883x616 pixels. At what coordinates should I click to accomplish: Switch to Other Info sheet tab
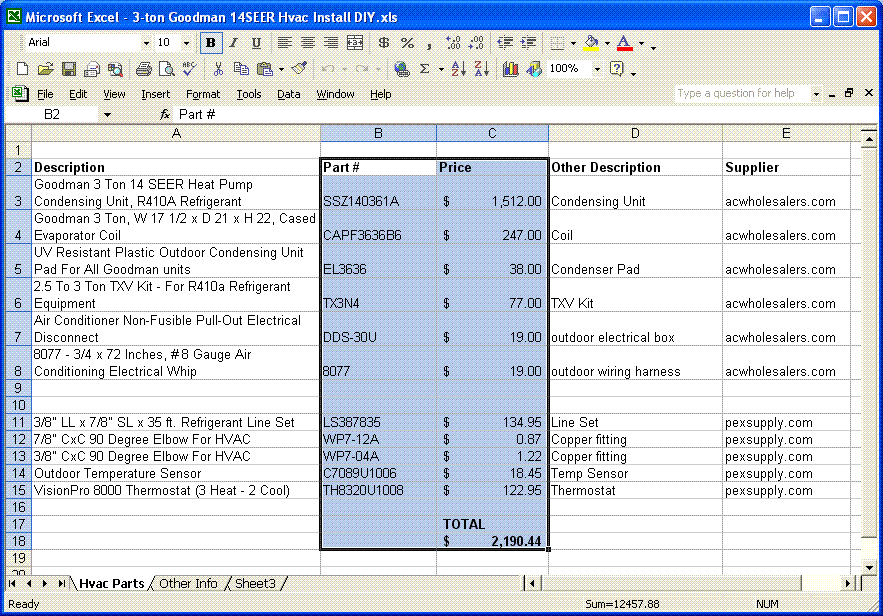188,584
